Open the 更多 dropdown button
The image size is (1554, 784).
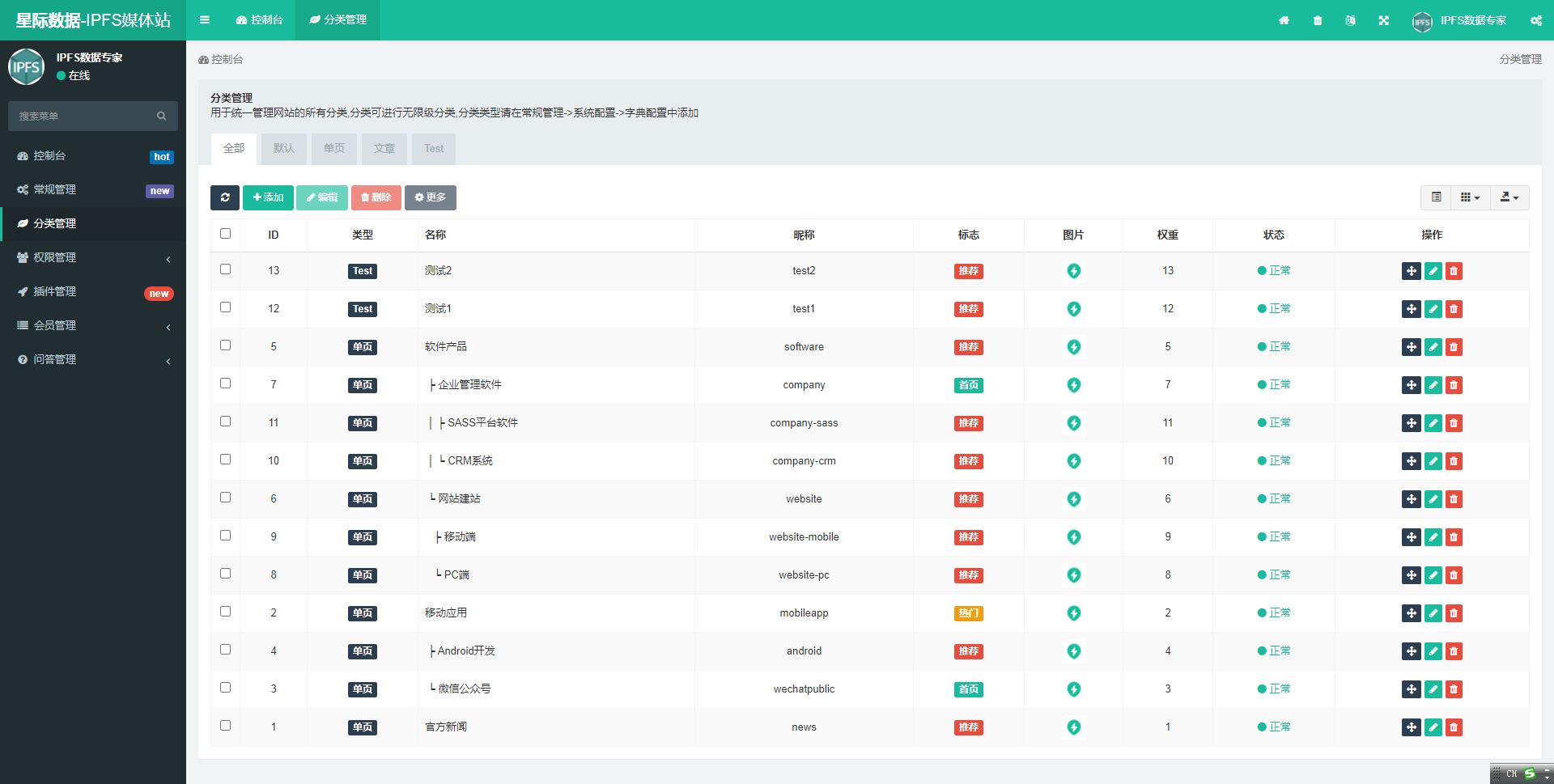tap(431, 197)
